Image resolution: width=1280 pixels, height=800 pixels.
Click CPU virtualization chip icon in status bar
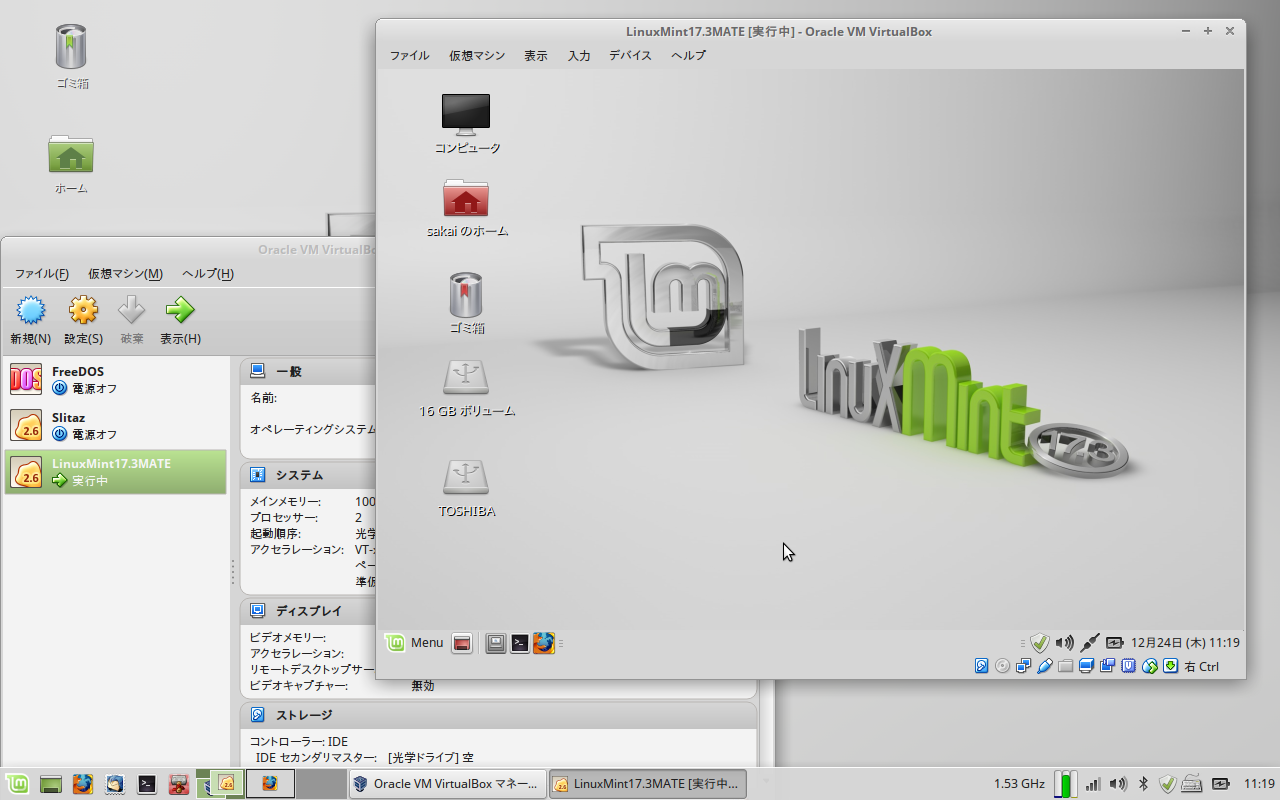point(1129,666)
